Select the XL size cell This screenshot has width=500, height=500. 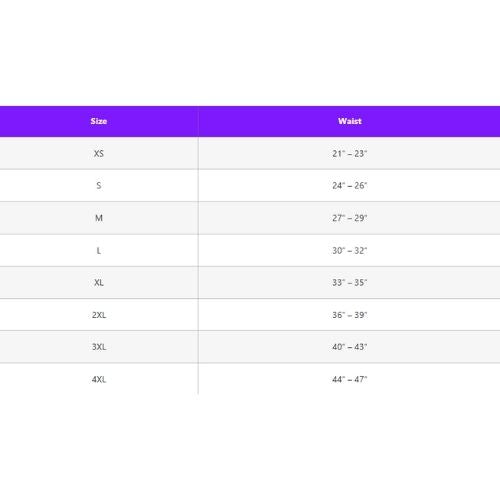(99, 283)
